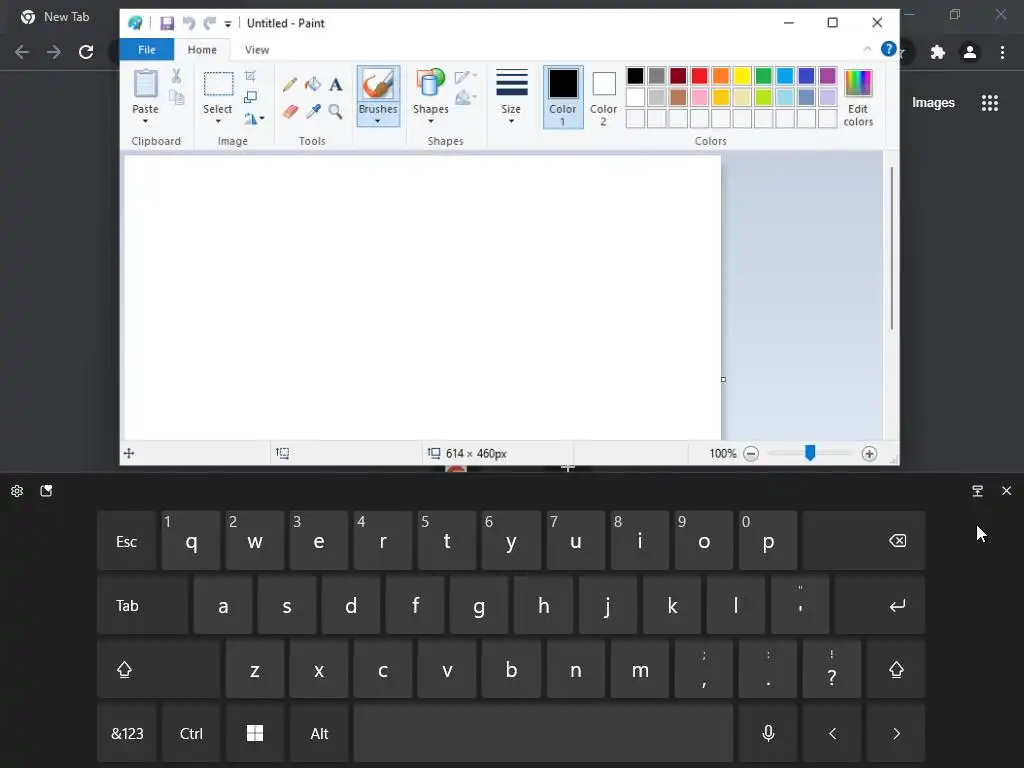Click the zoom in plus button
Screen dimensions: 1024x768
coord(869,454)
